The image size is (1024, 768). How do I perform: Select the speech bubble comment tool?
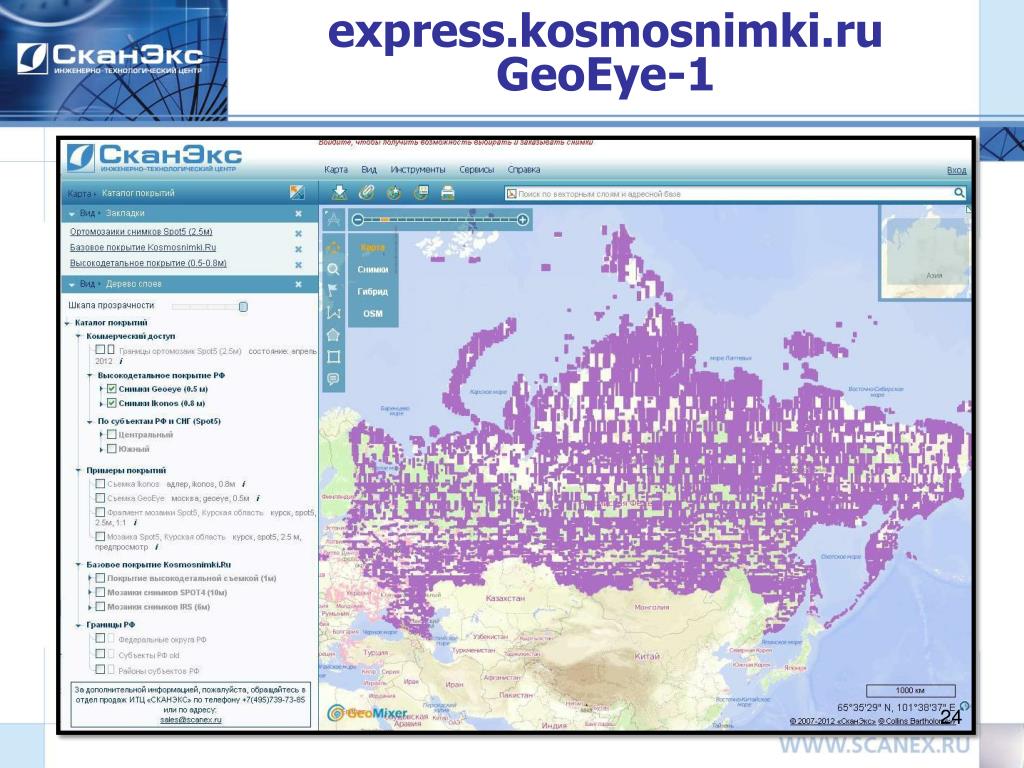coord(333,379)
